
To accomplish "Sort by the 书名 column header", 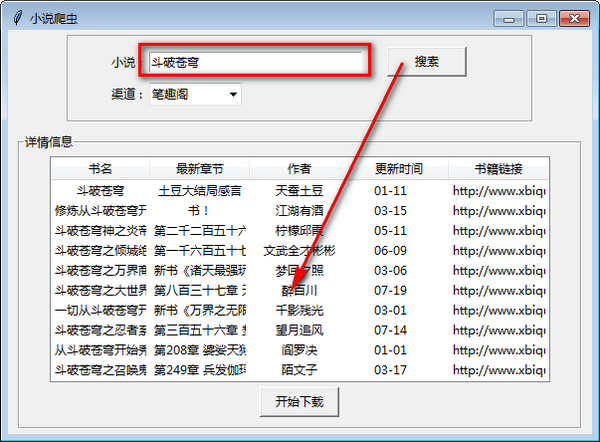I will [x=100, y=169].
